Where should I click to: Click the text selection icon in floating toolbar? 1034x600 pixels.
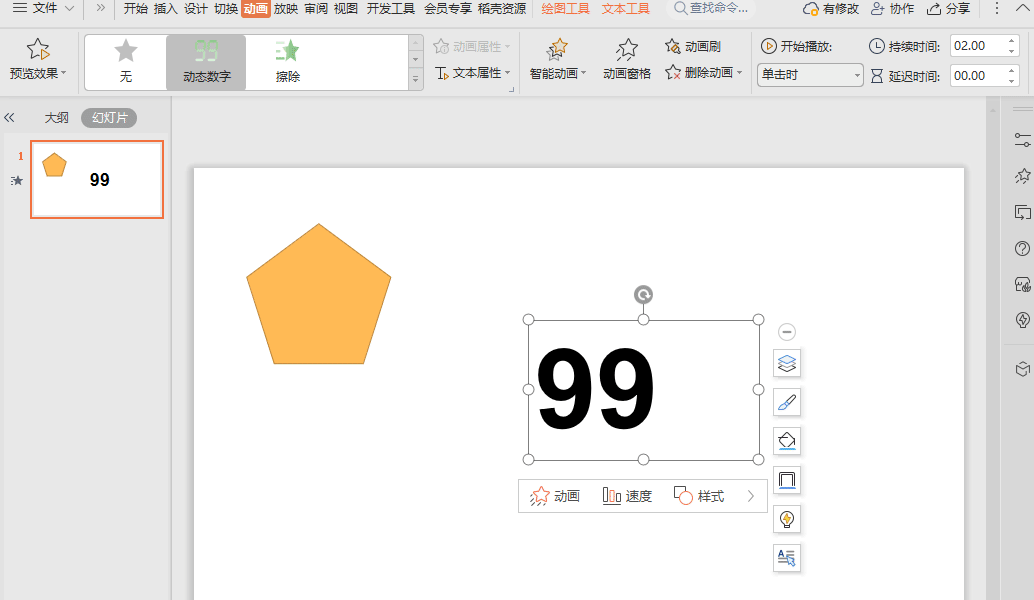787,558
